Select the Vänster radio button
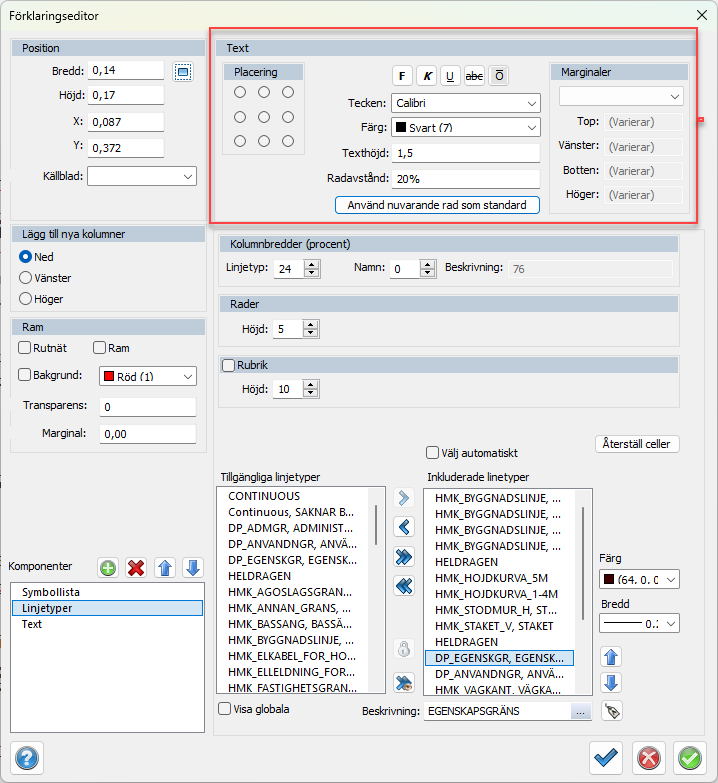This screenshot has width=718, height=783. (27, 278)
